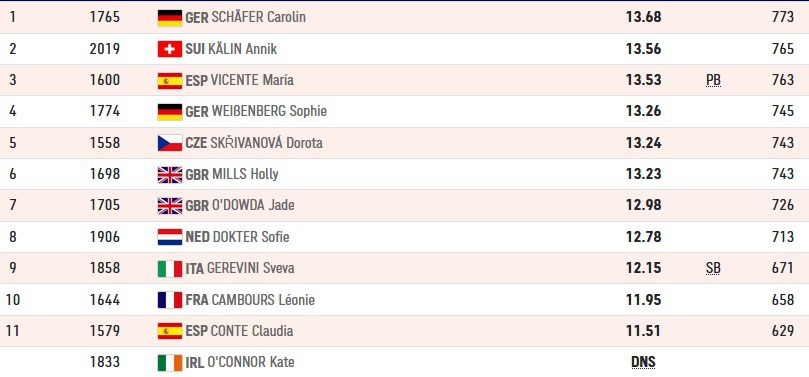Click the British flag next to MILLS Holly

pyautogui.click(x=170, y=174)
